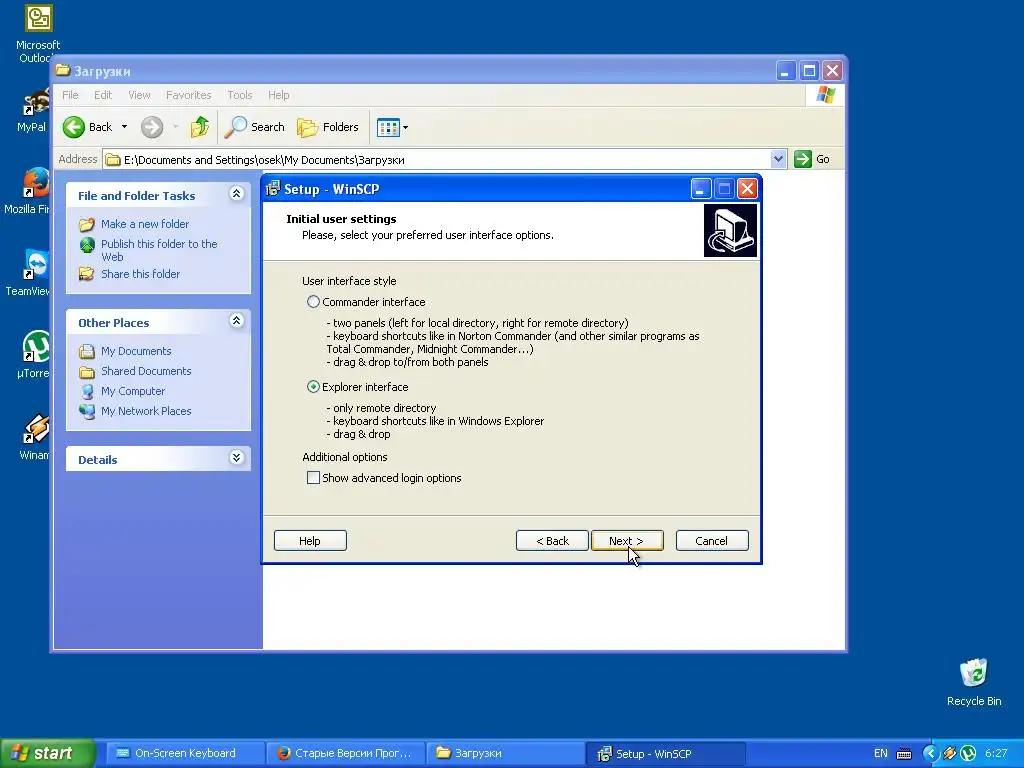
Task: Click Share this folder link
Action: coord(140,274)
